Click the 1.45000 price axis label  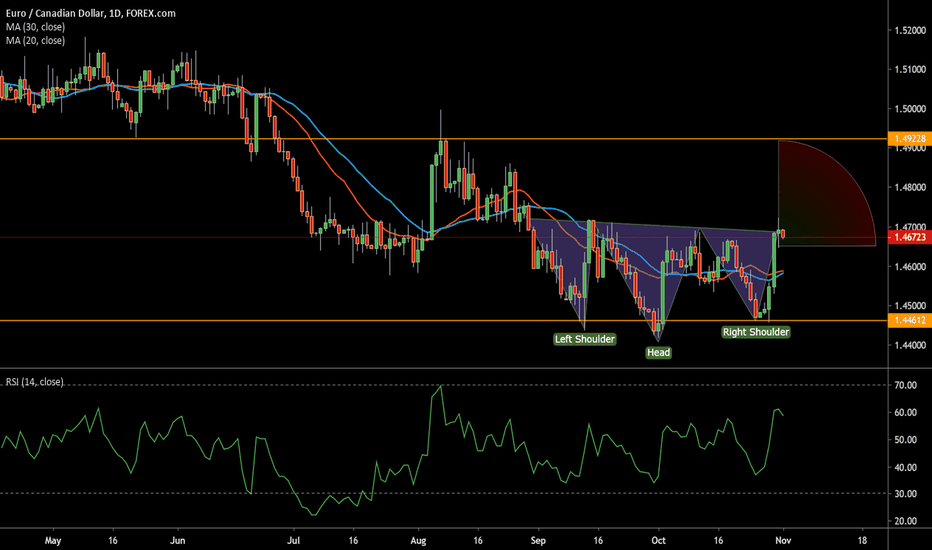910,306
